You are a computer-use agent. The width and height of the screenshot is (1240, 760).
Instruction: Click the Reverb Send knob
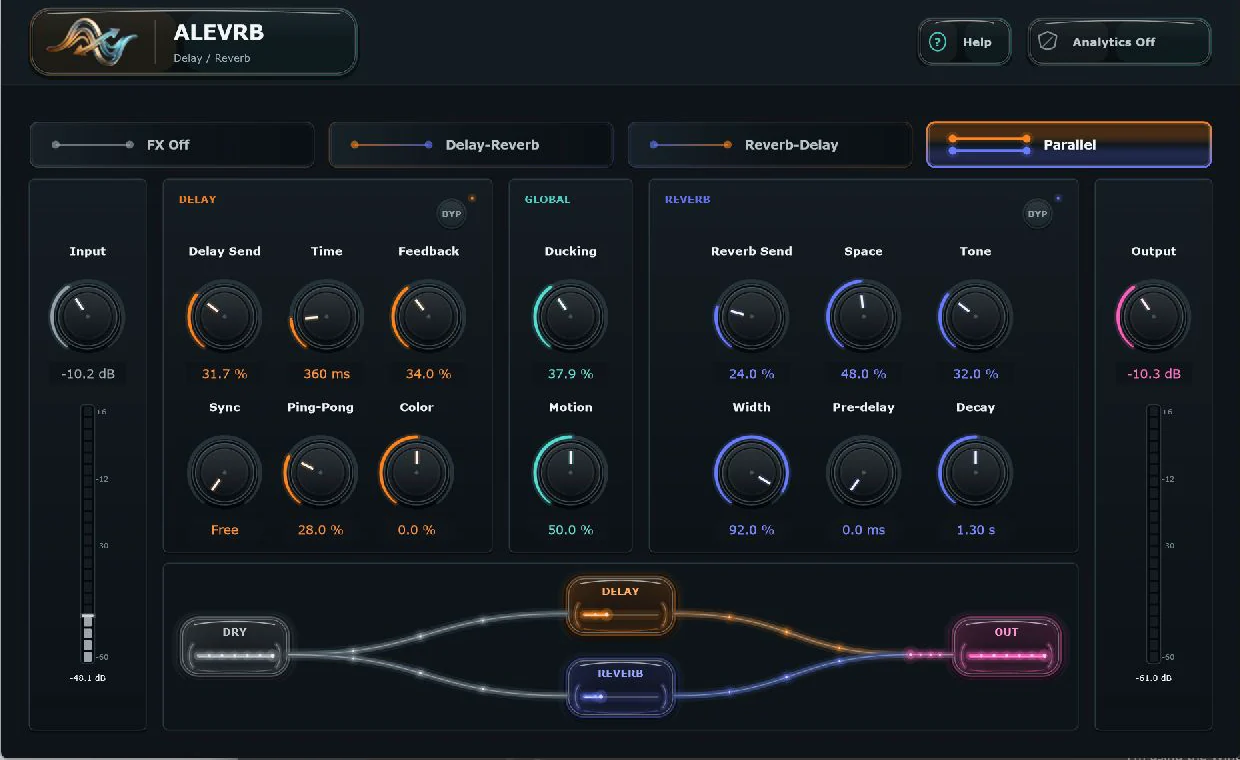(751, 316)
